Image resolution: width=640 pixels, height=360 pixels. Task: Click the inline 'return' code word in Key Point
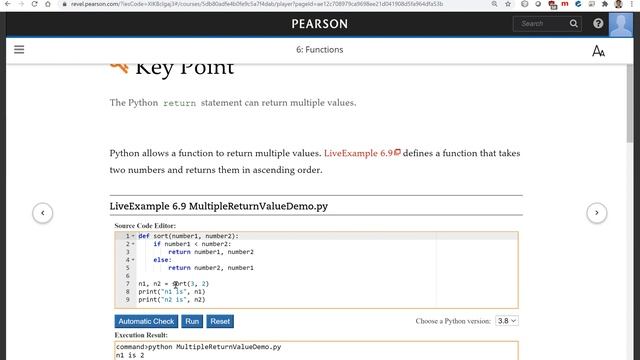[x=179, y=103]
